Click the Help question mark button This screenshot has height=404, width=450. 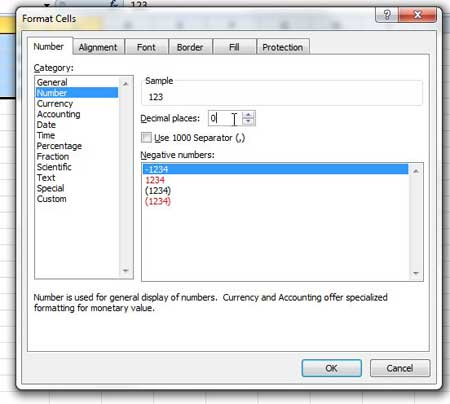[x=387, y=15]
